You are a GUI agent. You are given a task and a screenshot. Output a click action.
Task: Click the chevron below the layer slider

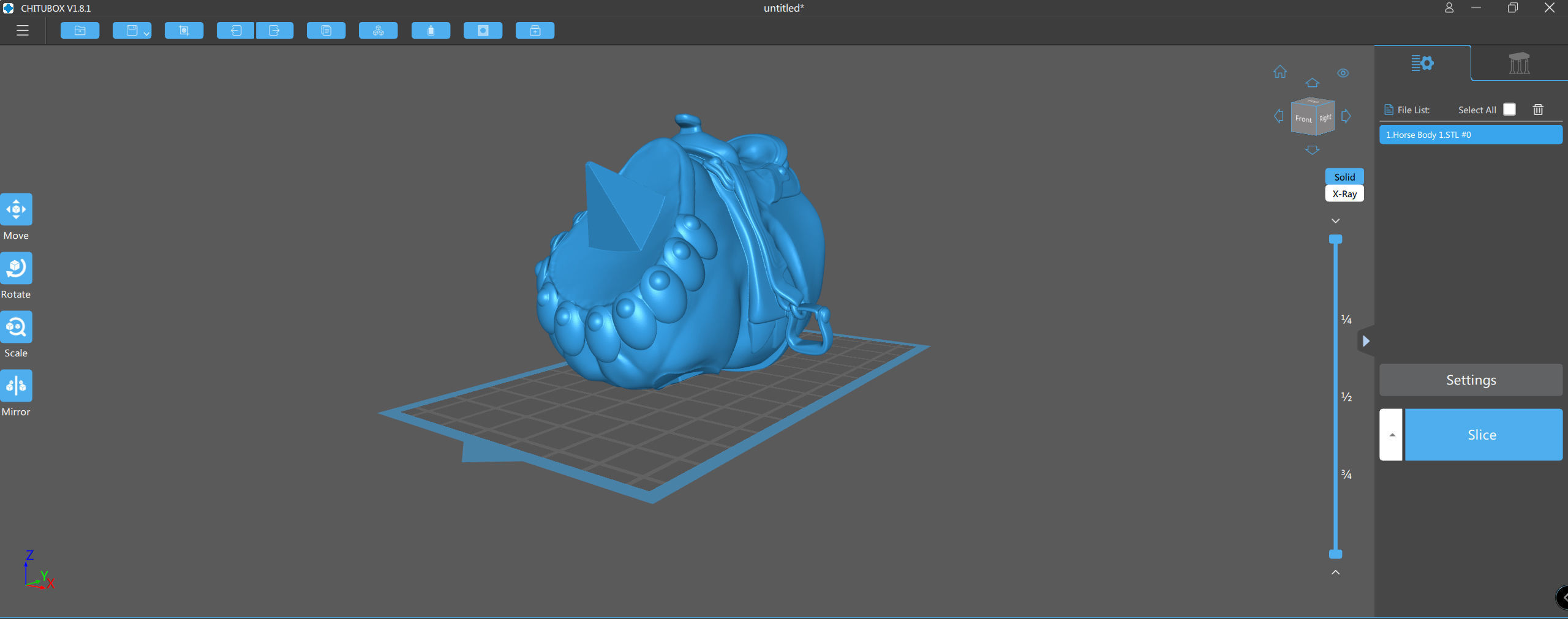pyautogui.click(x=1335, y=572)
